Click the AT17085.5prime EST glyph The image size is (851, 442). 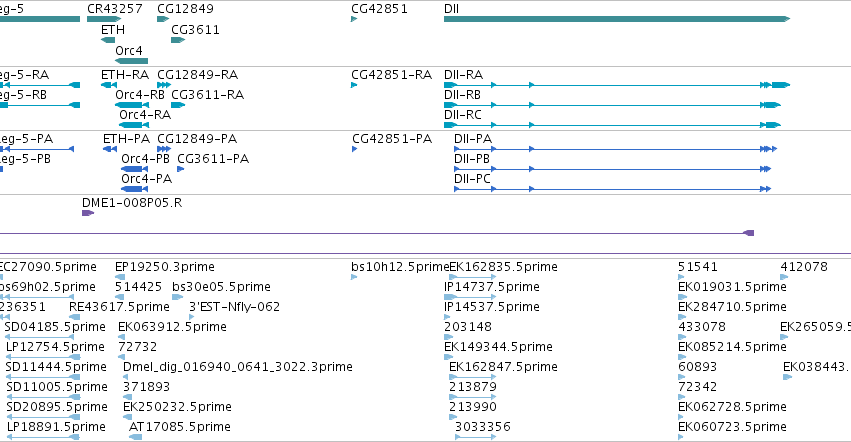pyautogui.click(x=136, y=437)
